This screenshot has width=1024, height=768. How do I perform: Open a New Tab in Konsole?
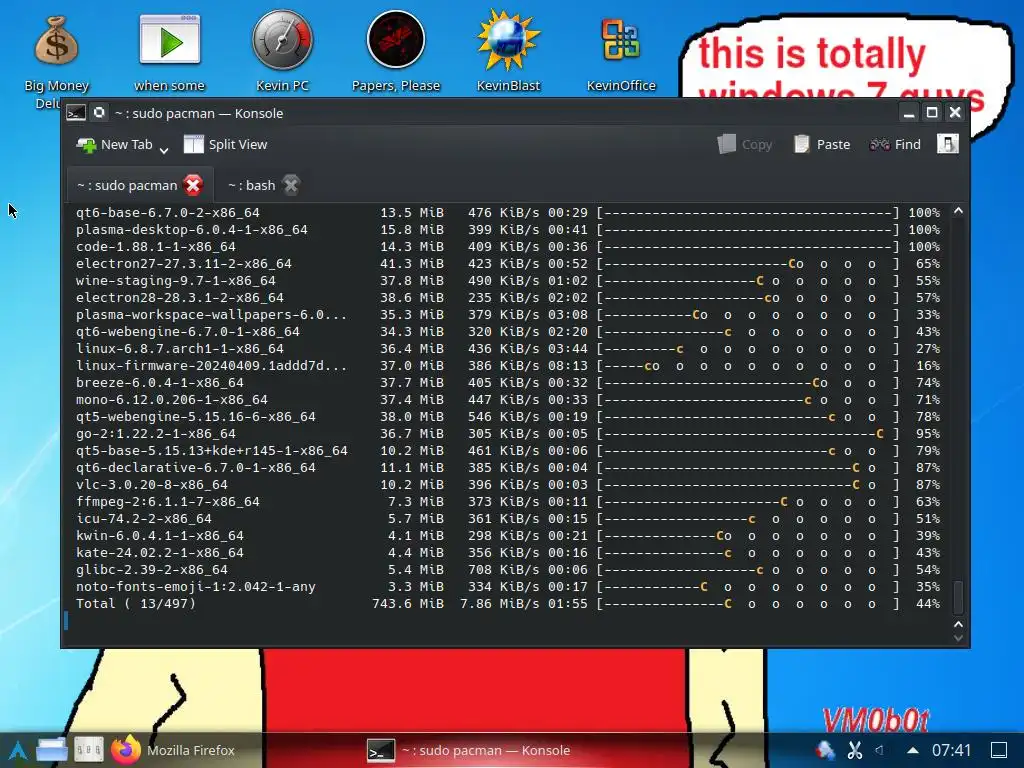click(x=115, y=144)
